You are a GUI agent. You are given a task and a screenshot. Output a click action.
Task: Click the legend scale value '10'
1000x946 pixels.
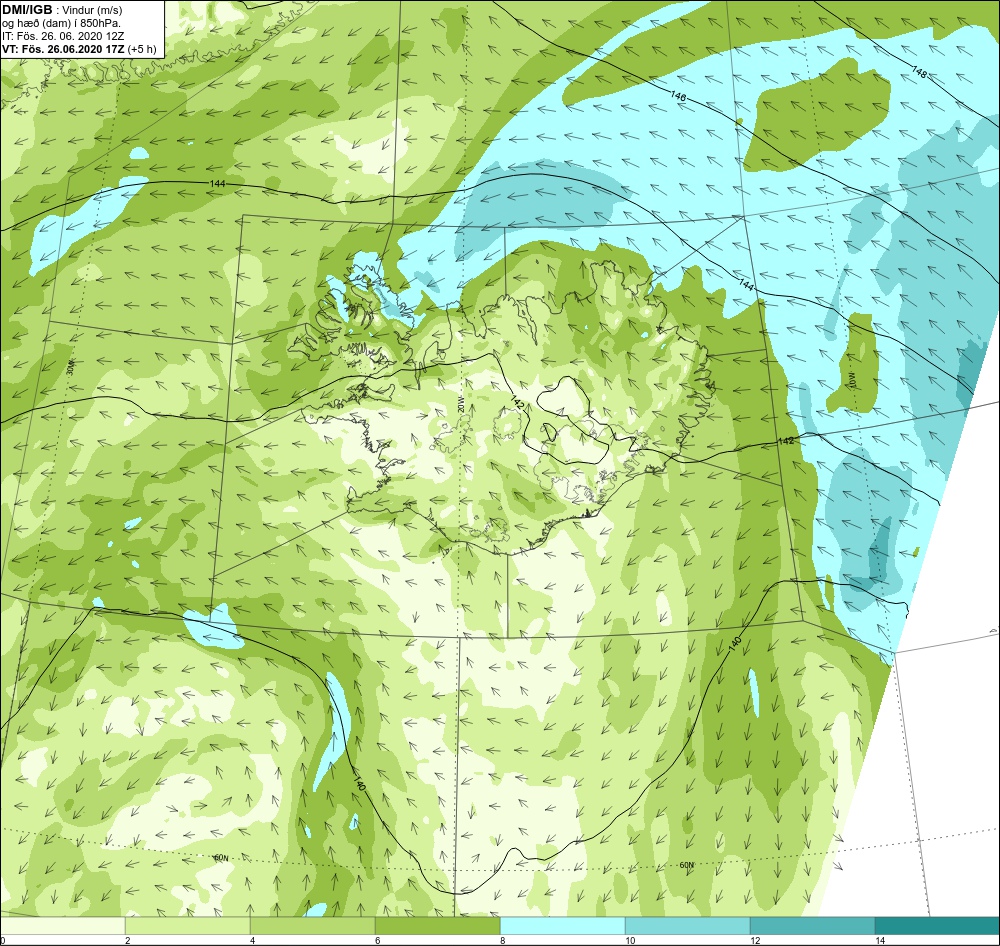[x=630, y=940]
